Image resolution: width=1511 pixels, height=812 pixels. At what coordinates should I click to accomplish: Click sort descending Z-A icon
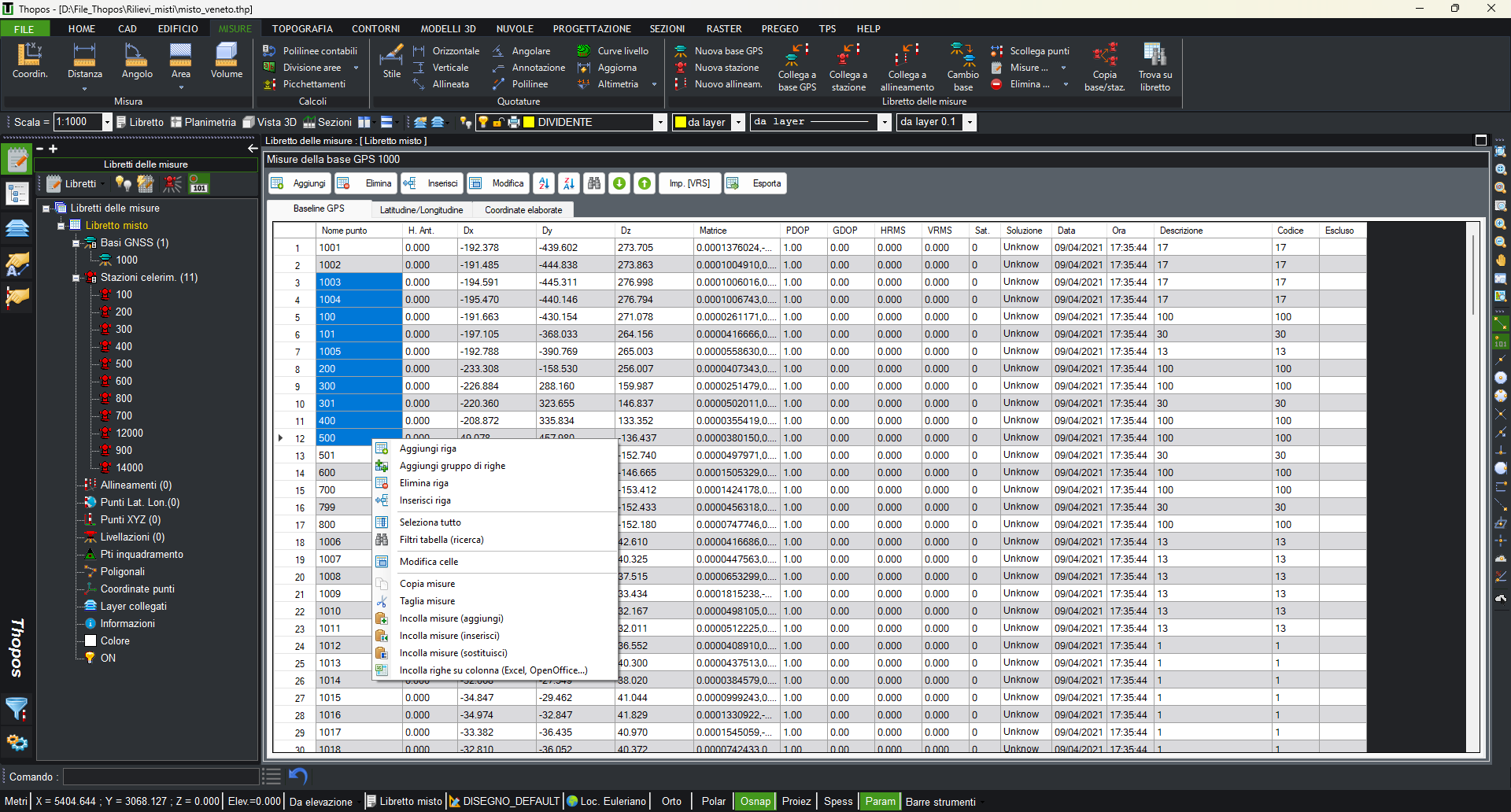click(x=569, y=183)
